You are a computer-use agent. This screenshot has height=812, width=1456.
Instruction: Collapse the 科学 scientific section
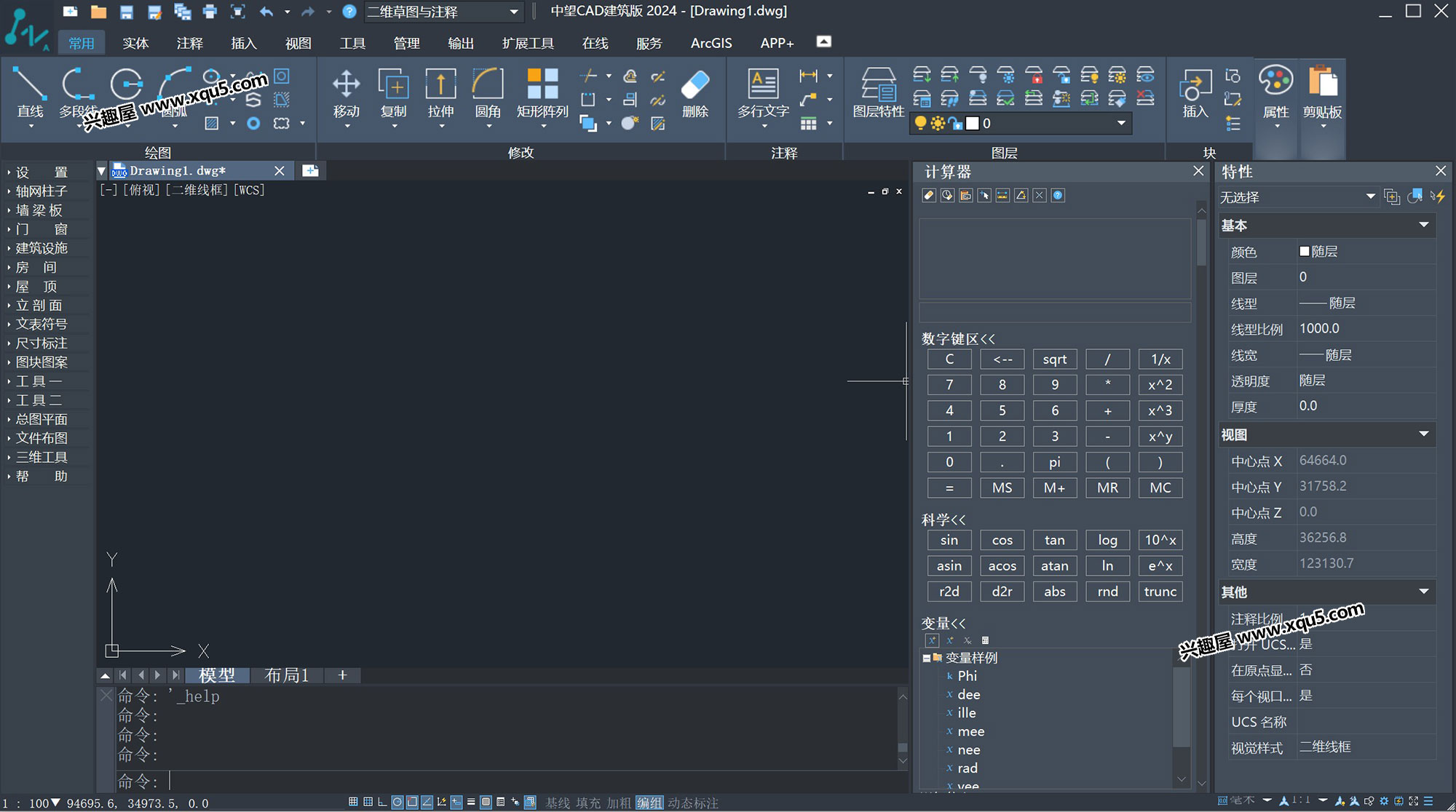(943, 520)
